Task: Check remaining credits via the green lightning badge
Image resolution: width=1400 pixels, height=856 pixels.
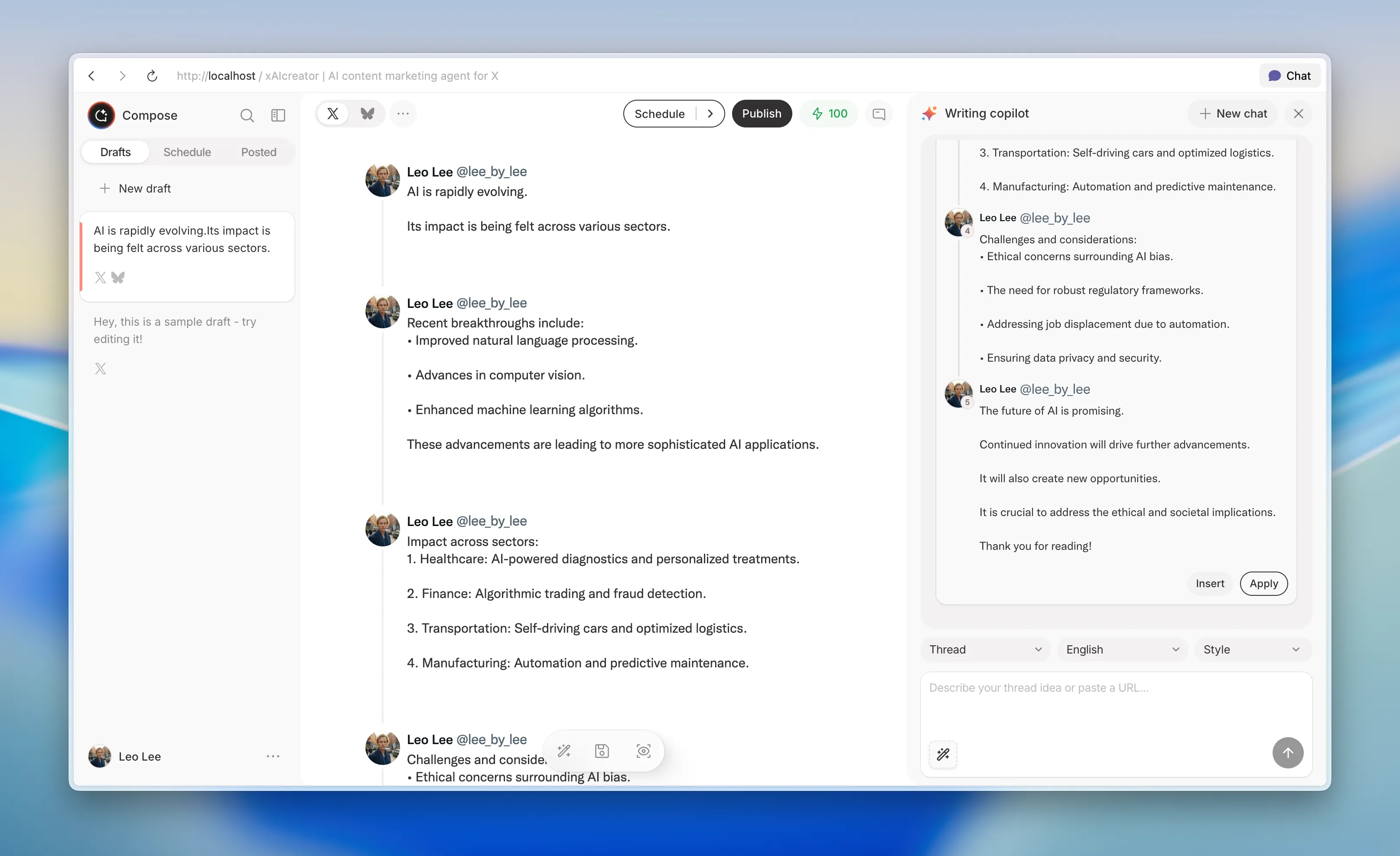Action: [x=828, y=113]
